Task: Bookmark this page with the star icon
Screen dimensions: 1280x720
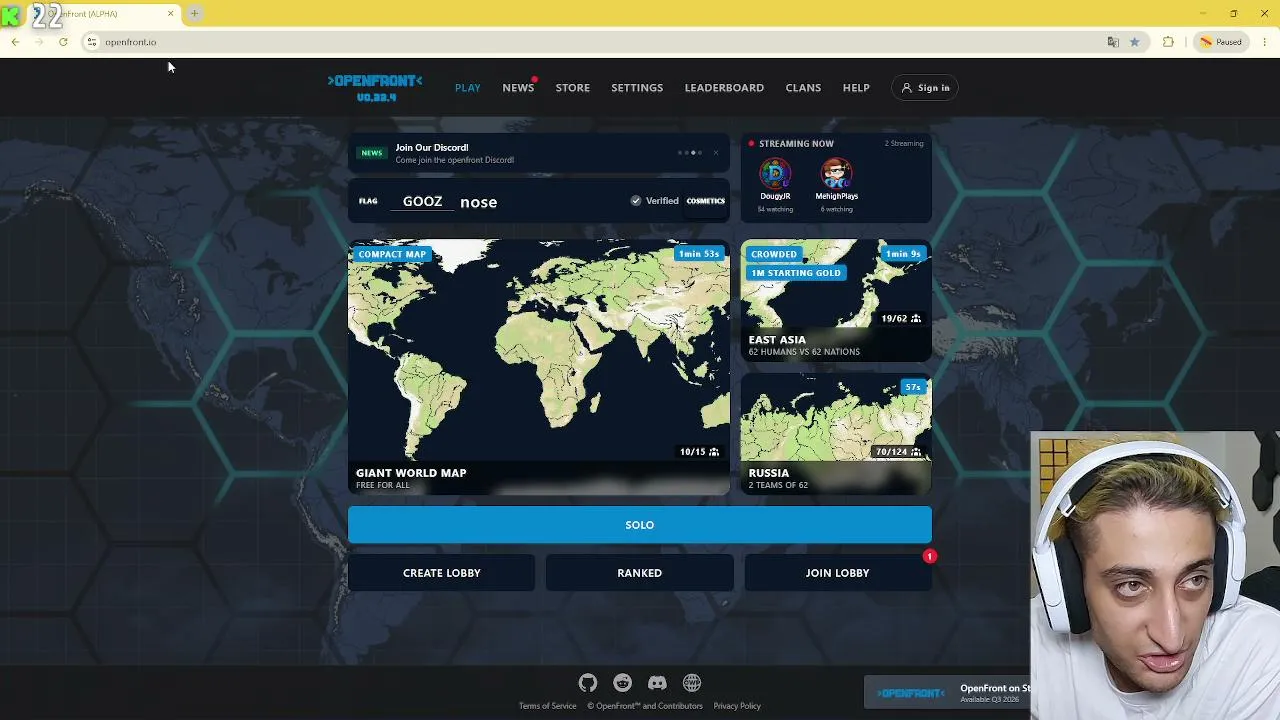Action: coord(1134,42)
